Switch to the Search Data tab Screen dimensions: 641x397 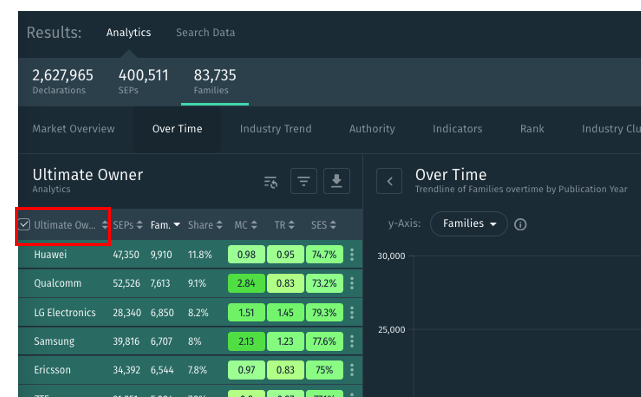[x=205, y=32]
